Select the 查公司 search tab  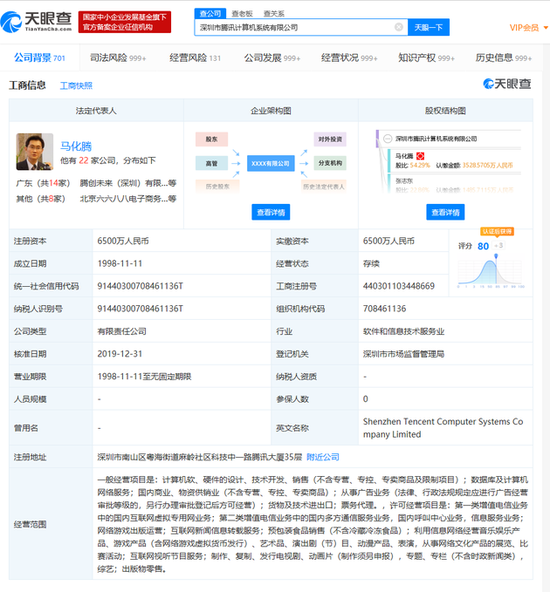tap(210, 14)
